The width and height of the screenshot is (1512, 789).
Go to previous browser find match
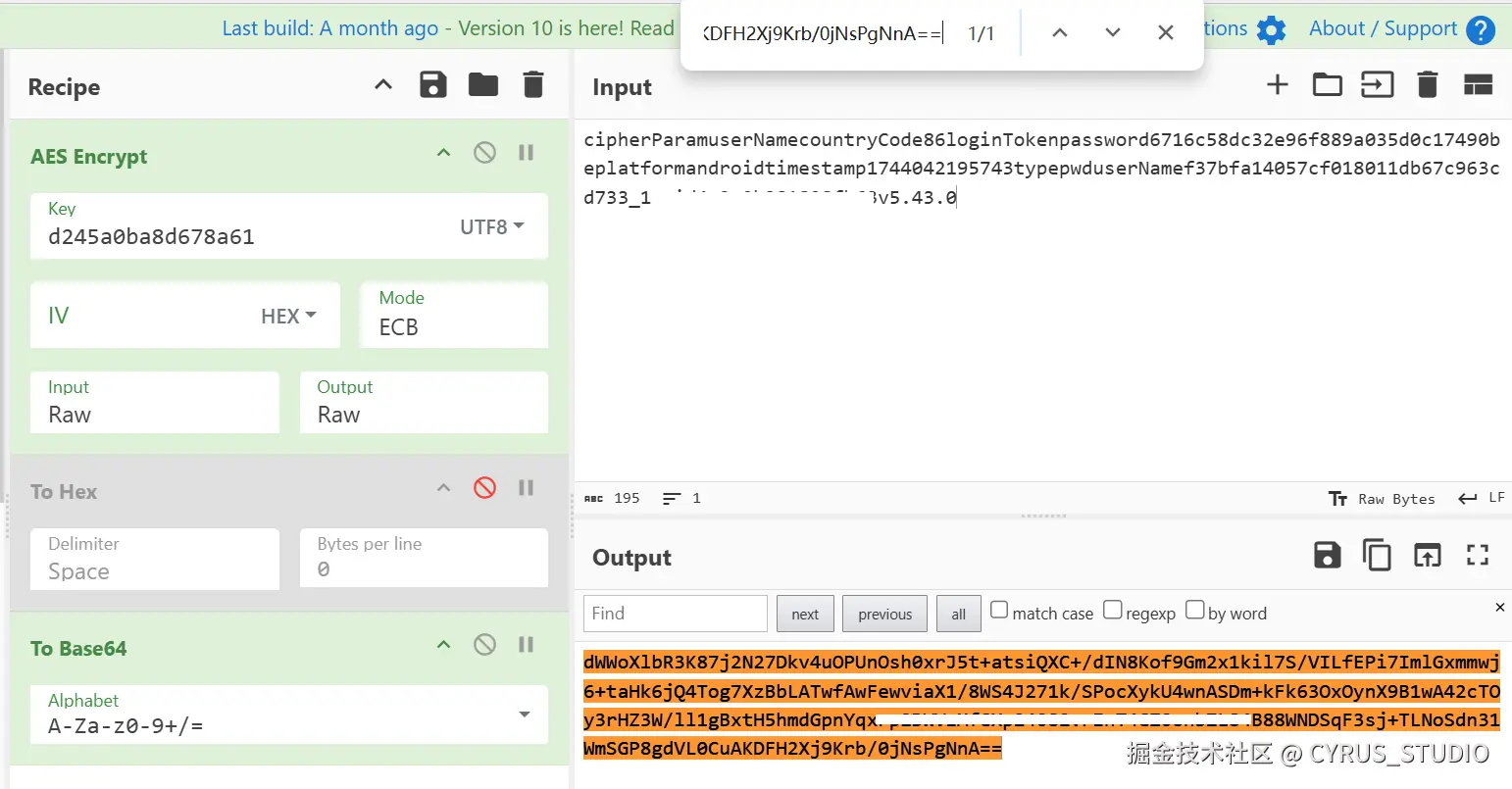coord(1059,32)
